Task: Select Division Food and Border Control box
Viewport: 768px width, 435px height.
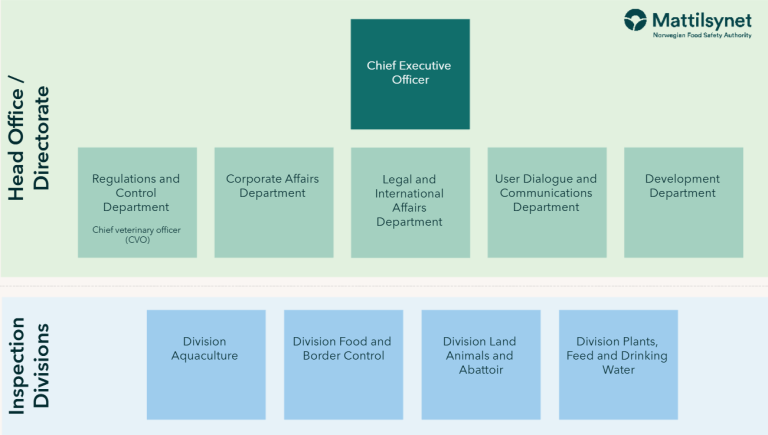Action: [x=343, y=364]
